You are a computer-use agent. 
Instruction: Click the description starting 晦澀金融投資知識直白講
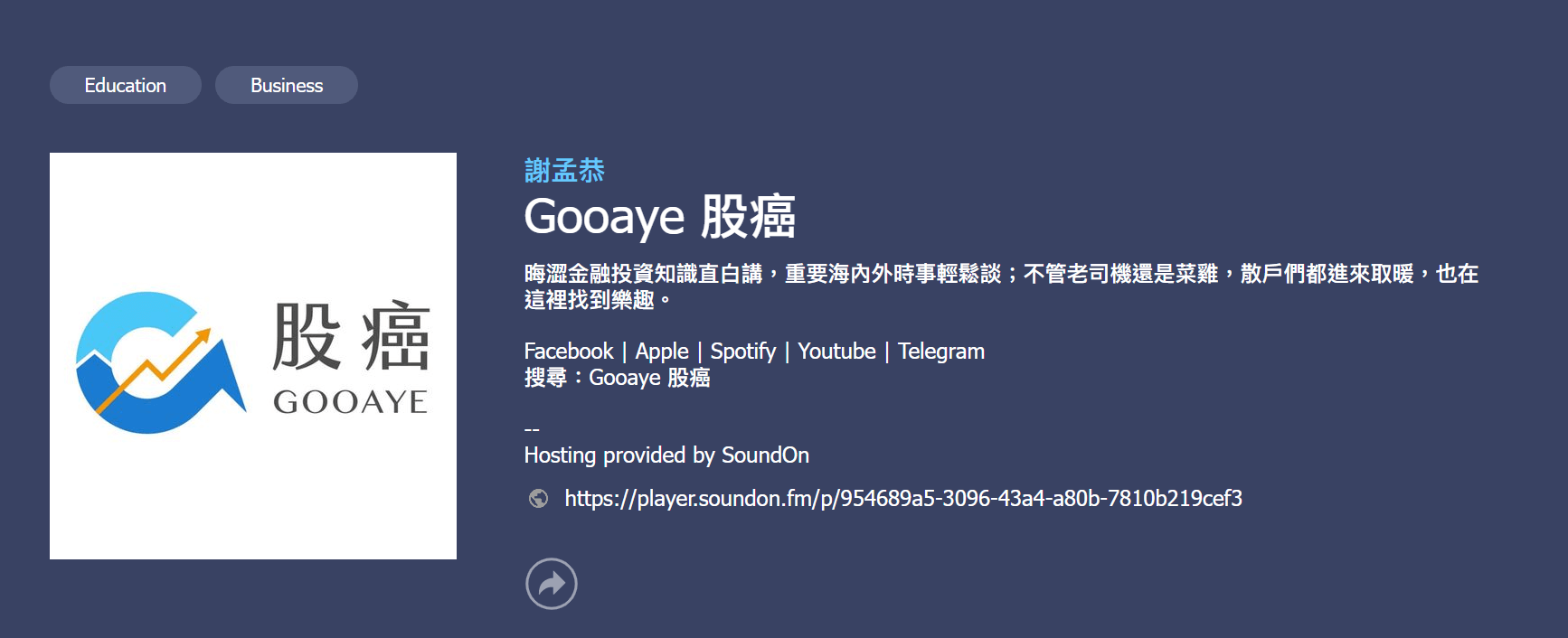pyautogui.click(x=1001, y=286)
